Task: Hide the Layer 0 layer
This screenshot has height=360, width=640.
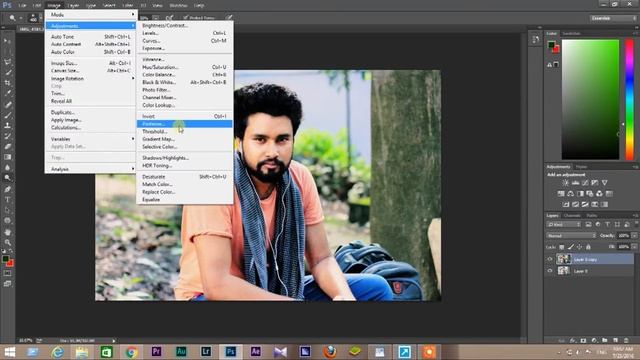Action: coord(550,271)
